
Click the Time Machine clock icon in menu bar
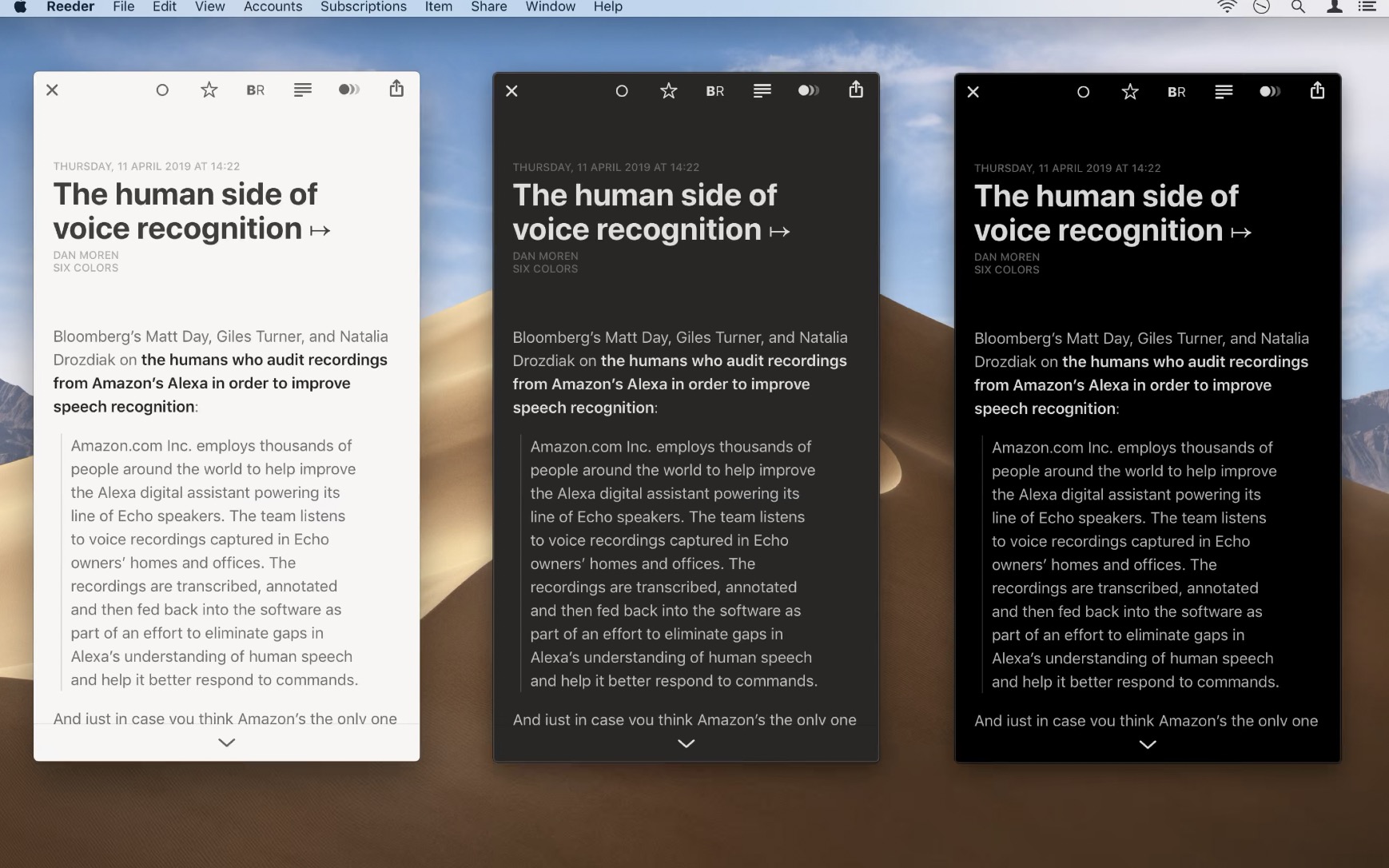[x=1262, y=7]
